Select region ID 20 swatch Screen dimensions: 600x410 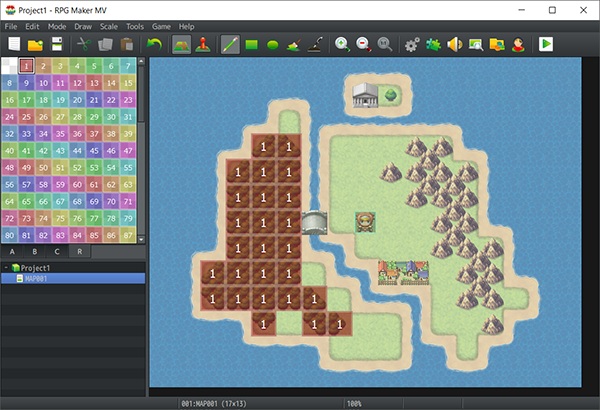77,100
